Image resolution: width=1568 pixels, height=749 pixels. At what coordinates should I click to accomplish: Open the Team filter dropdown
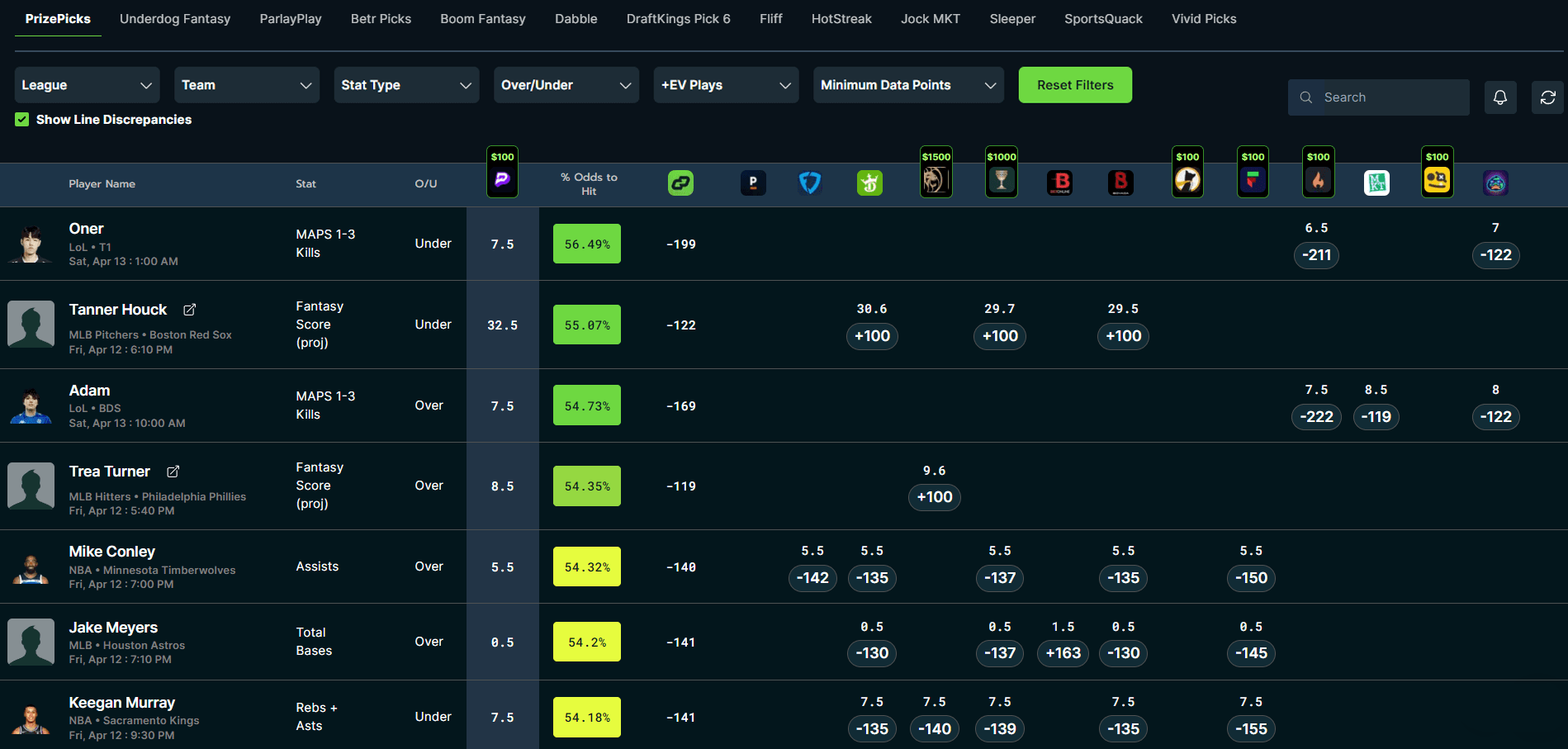(247, 85)
